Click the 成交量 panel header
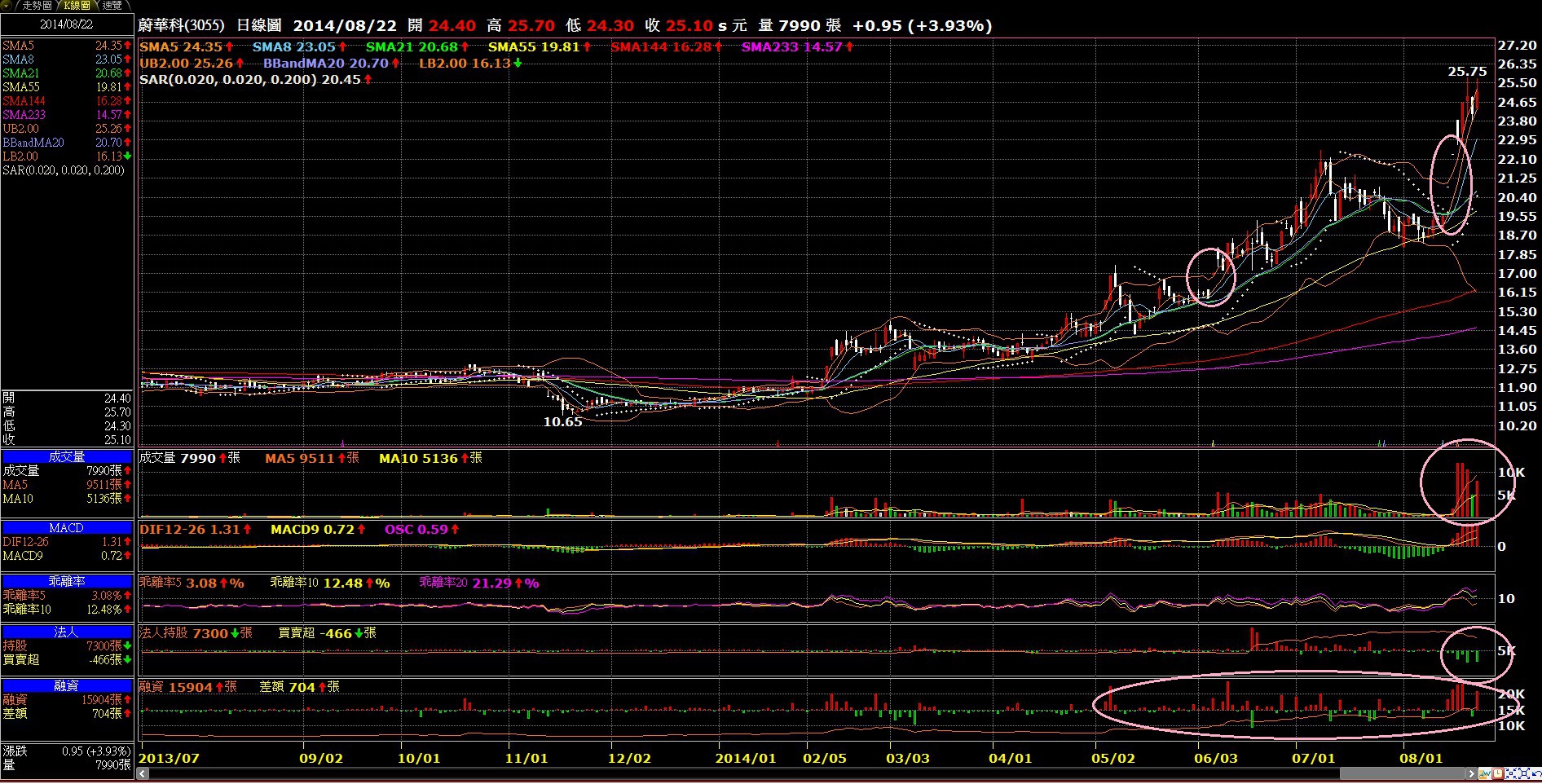The image size is (1542, 784). pos(67,456)
